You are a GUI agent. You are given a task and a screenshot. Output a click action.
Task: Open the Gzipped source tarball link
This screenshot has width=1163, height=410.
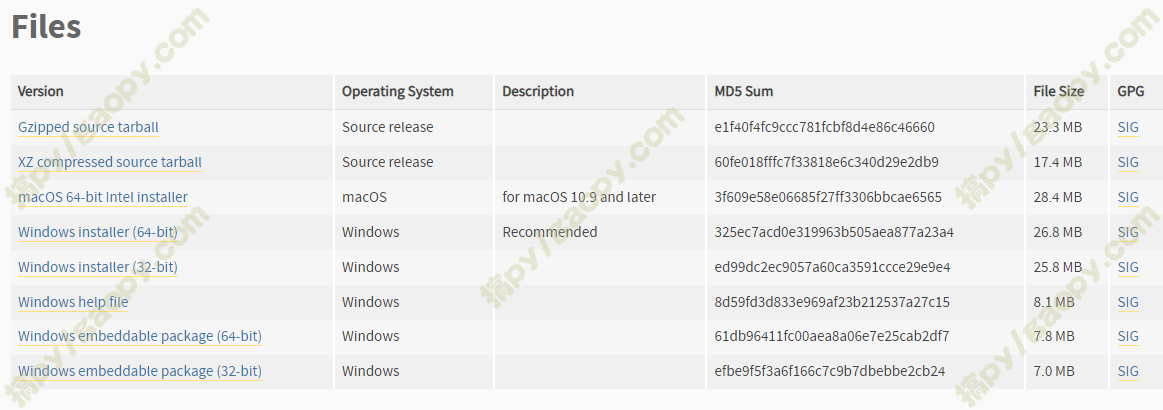point(88,128)
